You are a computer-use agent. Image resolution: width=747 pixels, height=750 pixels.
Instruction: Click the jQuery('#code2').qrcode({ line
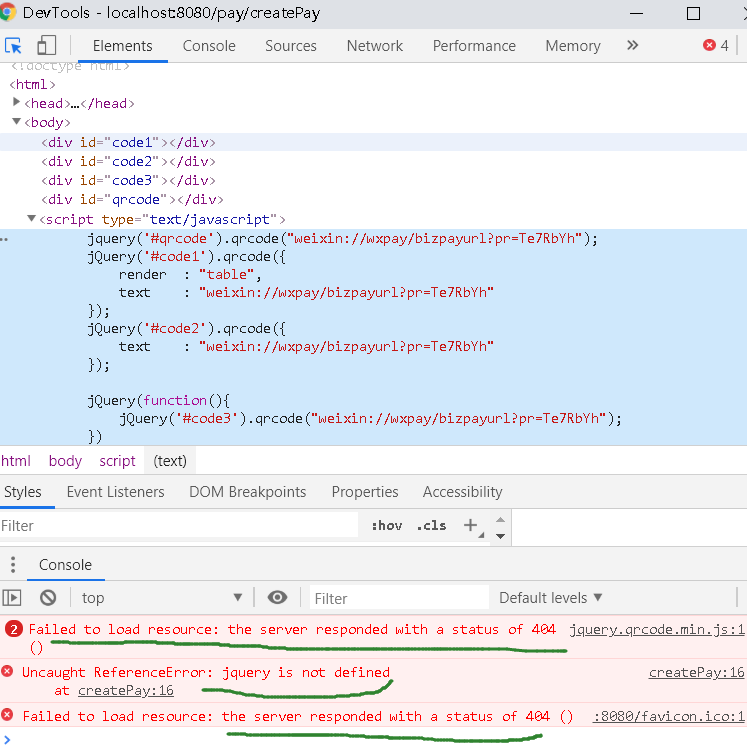(187, 329)
